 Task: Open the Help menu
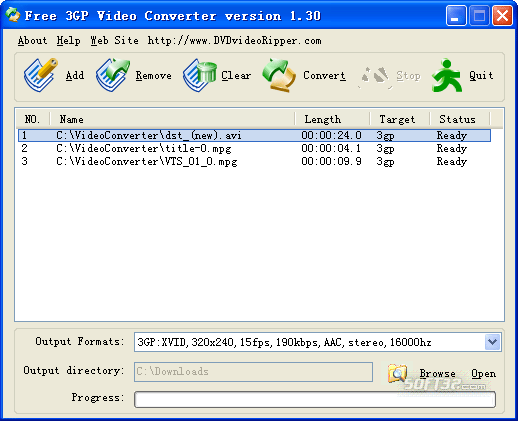tap(68, 41)
